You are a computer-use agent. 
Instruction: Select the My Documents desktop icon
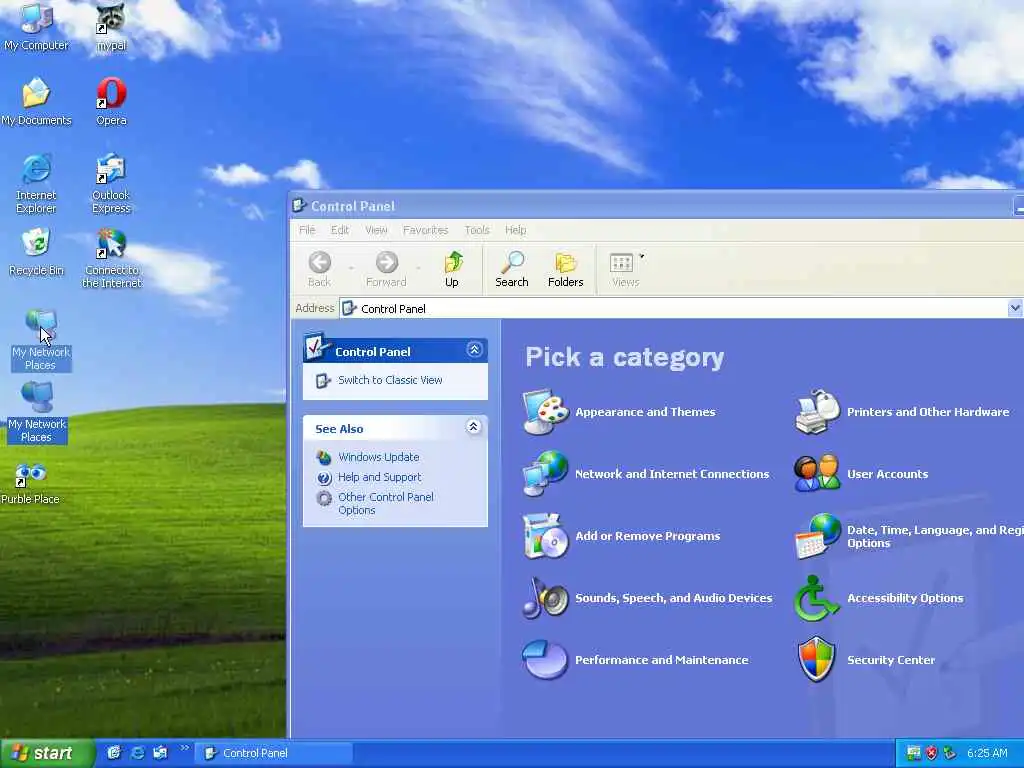37,101
